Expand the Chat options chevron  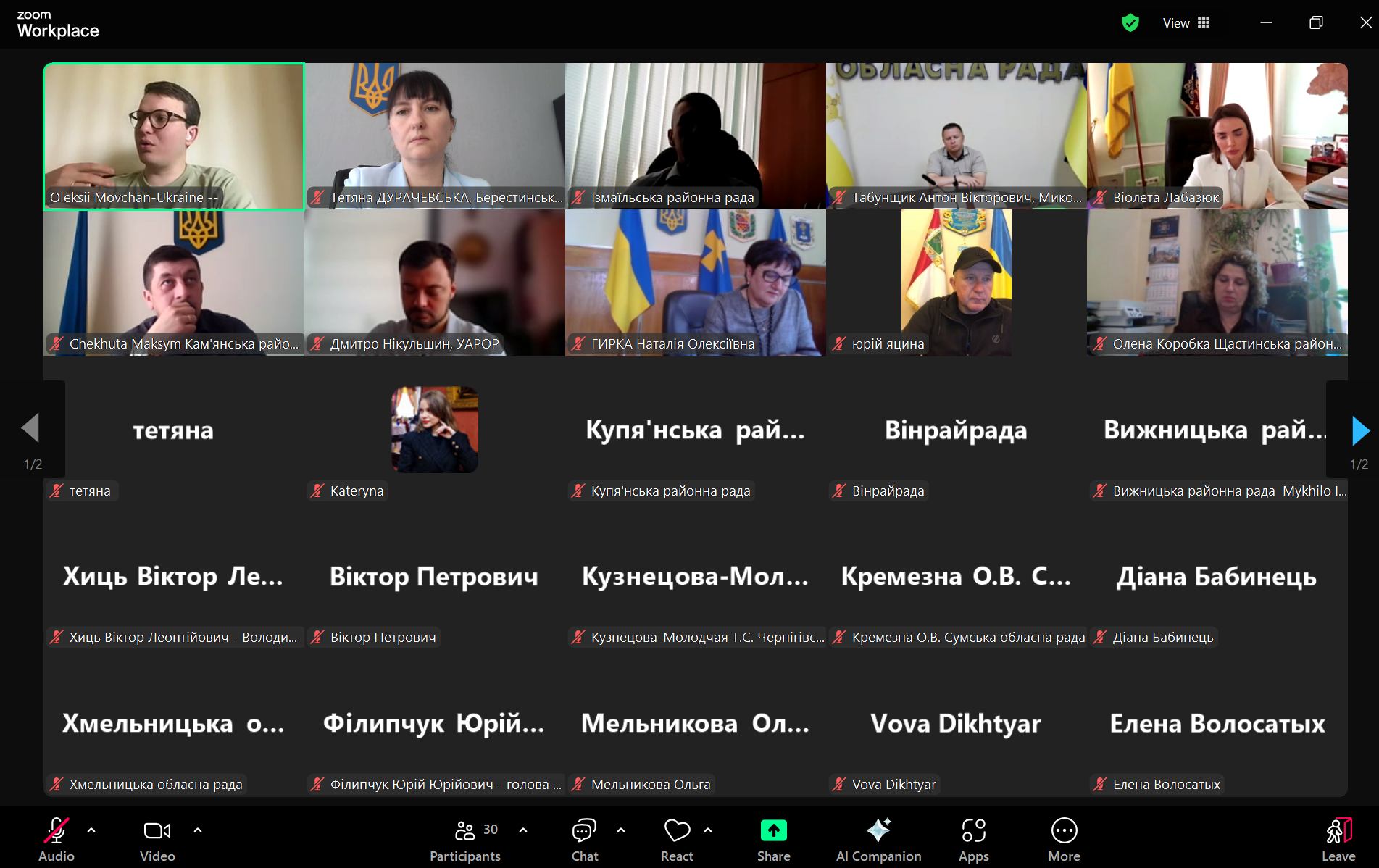pyautogui.click(x=621, y=830)
